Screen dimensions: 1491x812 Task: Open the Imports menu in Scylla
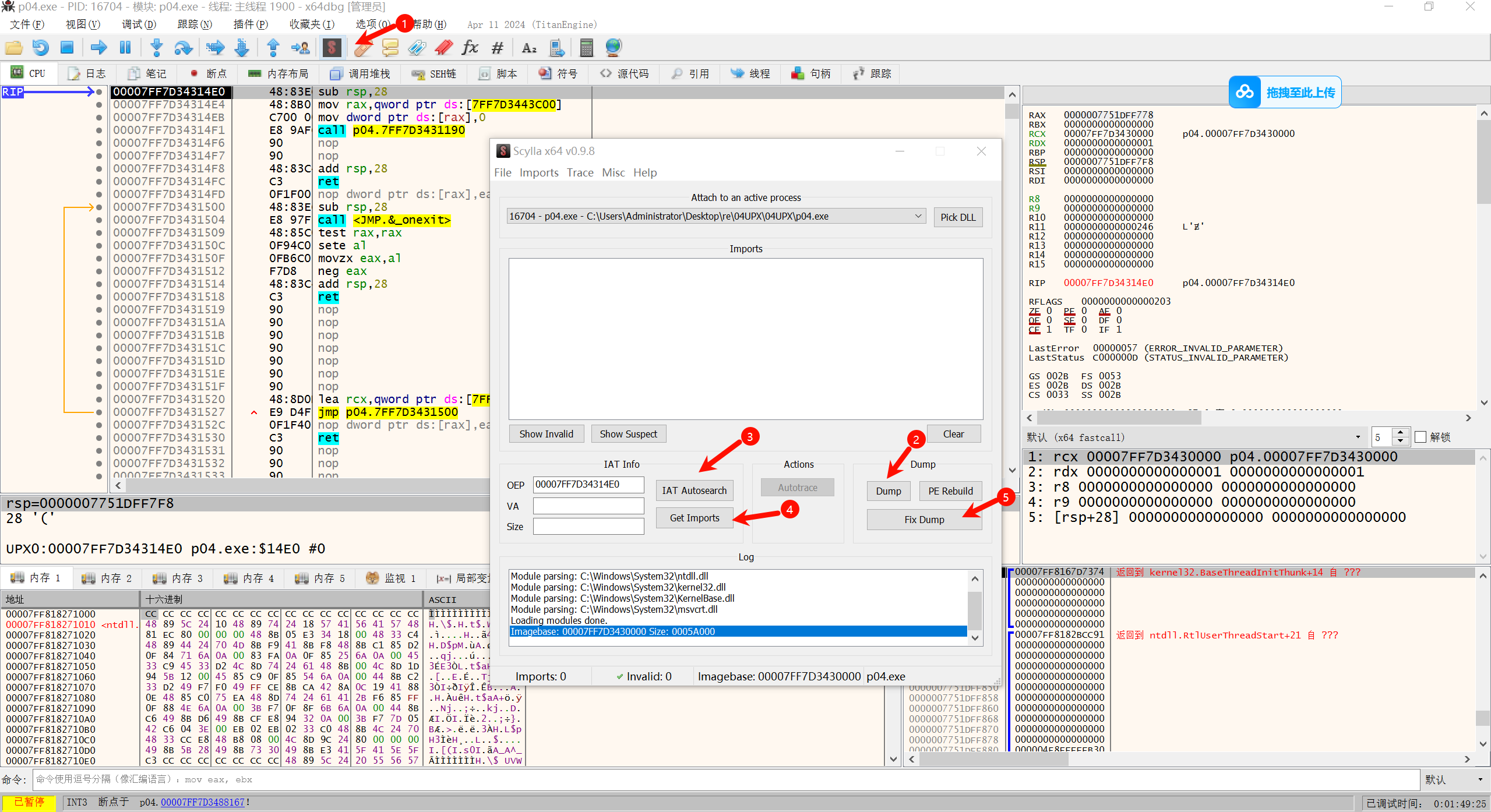(538, 172)
